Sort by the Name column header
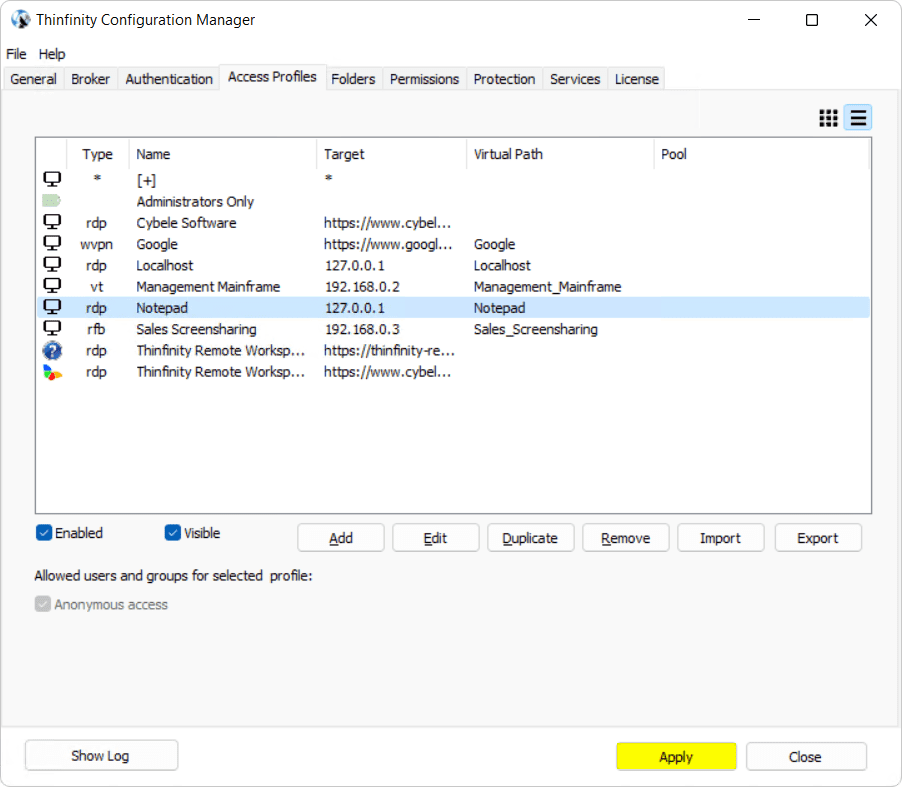Screen dimensions: 902x787 pyautogui.click(x=223, y=154)
